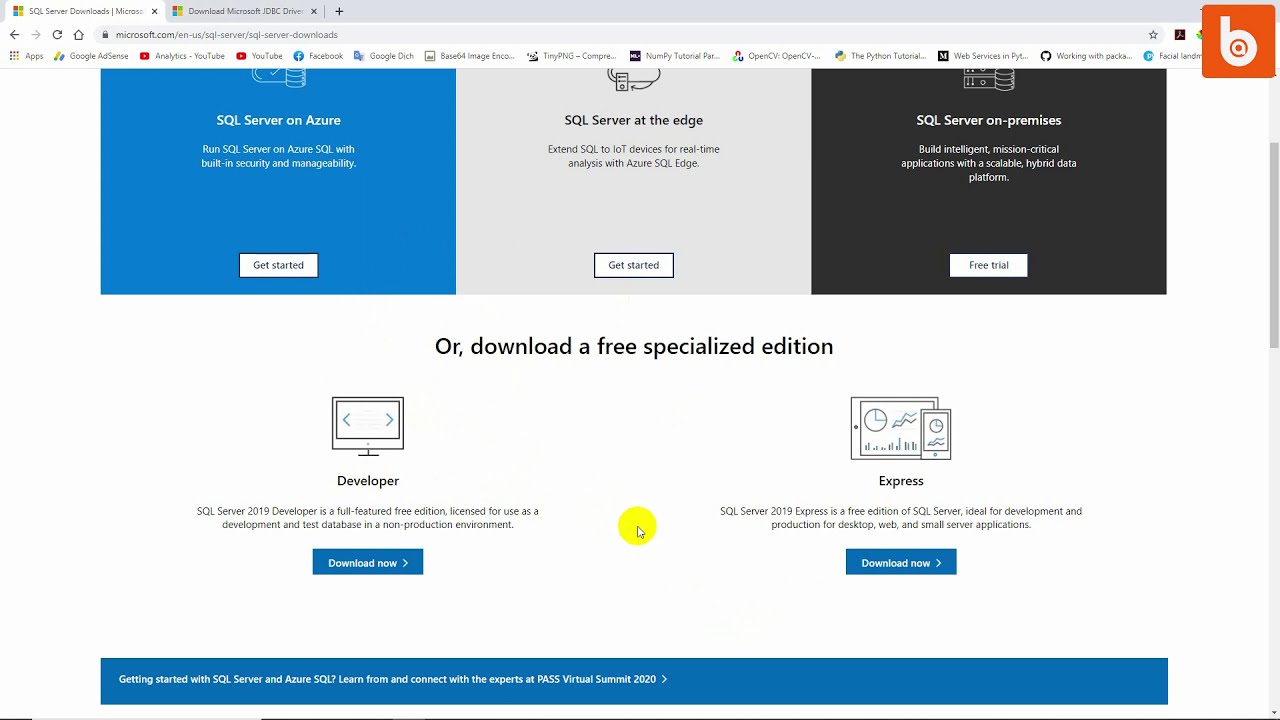Image resolution: width=1280 pixels, height=720 pixels.
Task: Bookmark this page with the star icon
Action: [1153, 34]
